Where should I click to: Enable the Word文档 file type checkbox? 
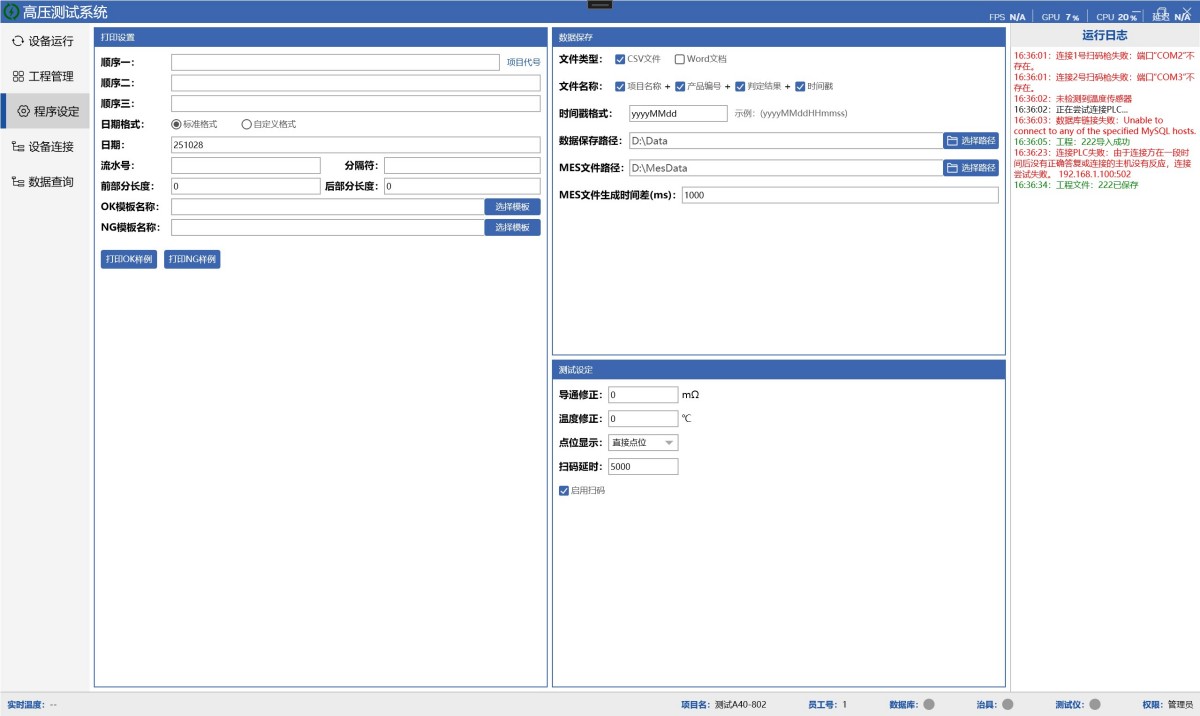tap(680, 59)
